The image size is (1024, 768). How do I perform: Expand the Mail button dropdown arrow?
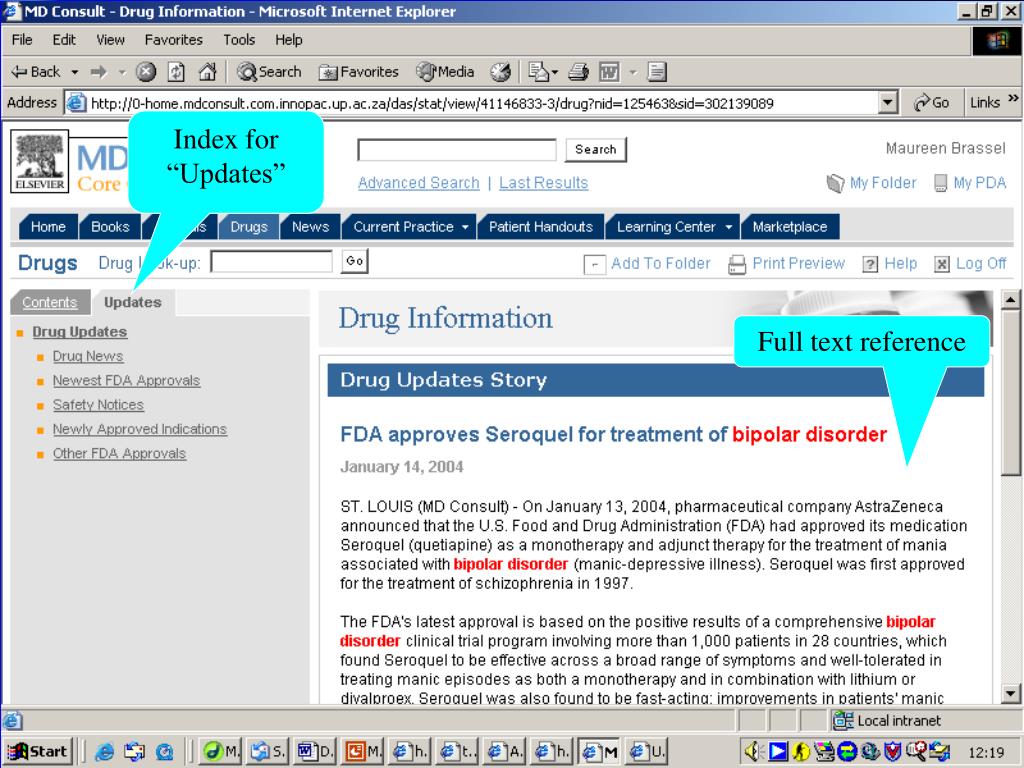pyautogui.click(x=555, y=72)
